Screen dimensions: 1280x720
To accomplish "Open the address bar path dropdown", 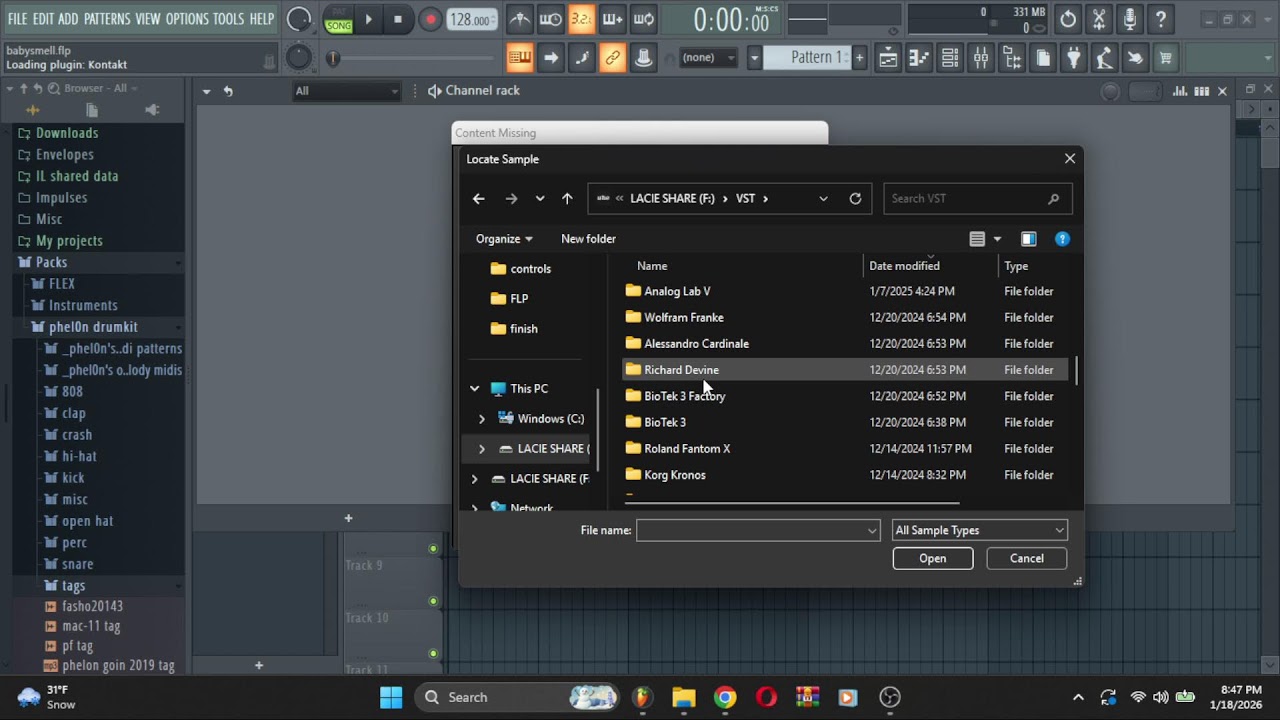I will tap(823, 198).
